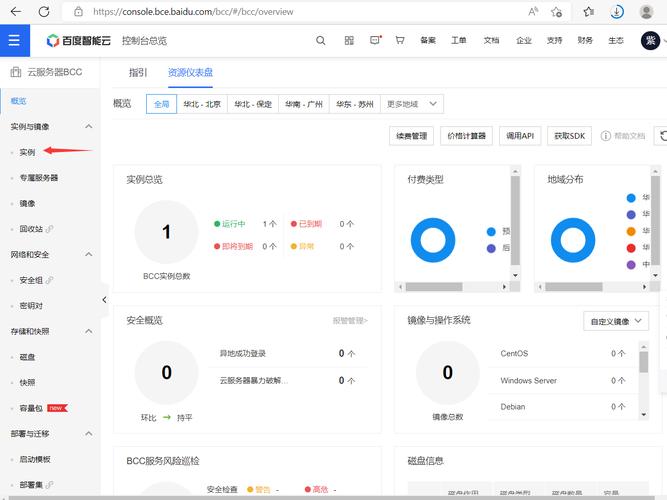Collapse the 存储和快照 section
This screenshot has width=667, height=500.
[x=88, y=331]
